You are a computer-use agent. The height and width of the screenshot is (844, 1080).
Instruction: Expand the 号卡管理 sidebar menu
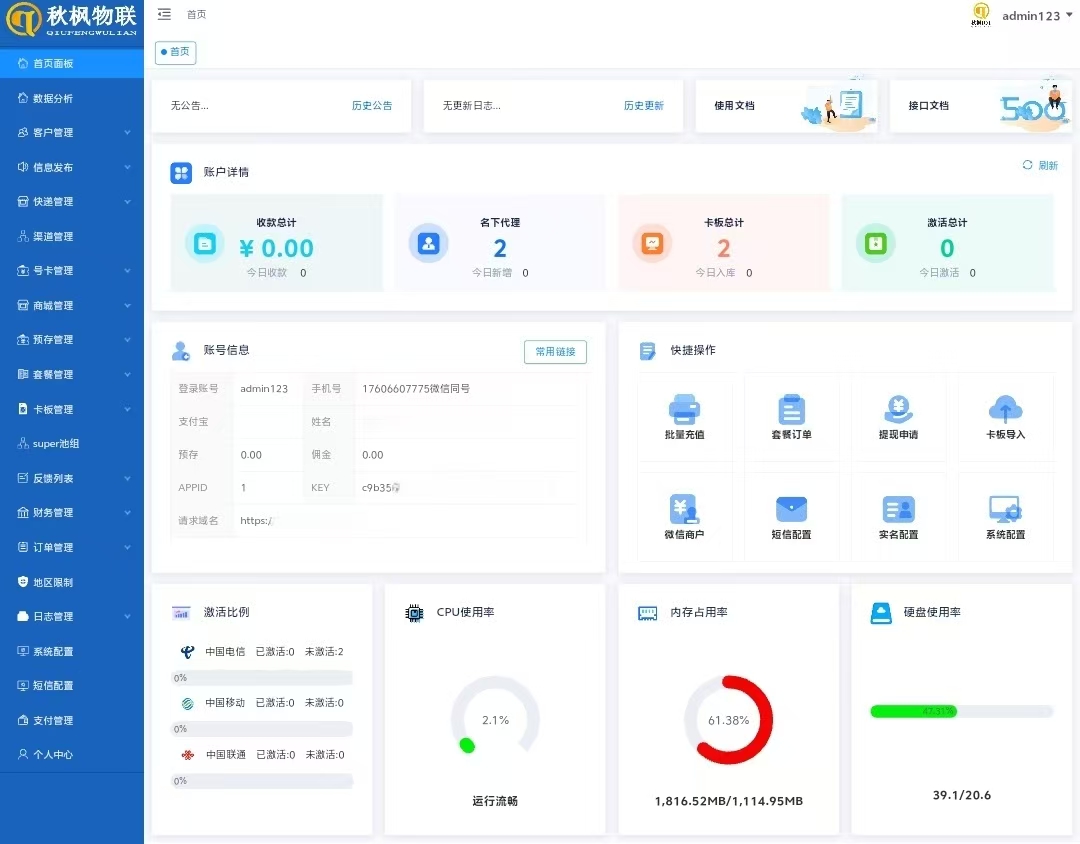tap(72, 271)
